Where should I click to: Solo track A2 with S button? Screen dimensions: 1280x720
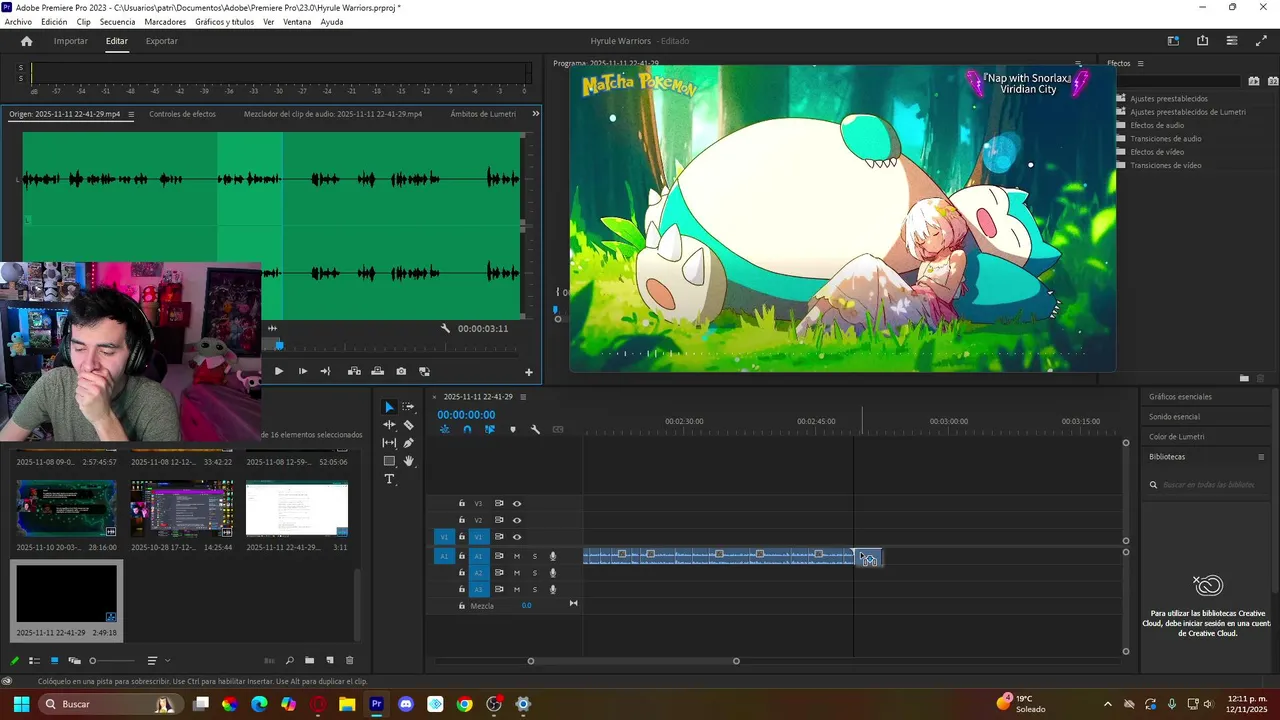pos(534,573)
